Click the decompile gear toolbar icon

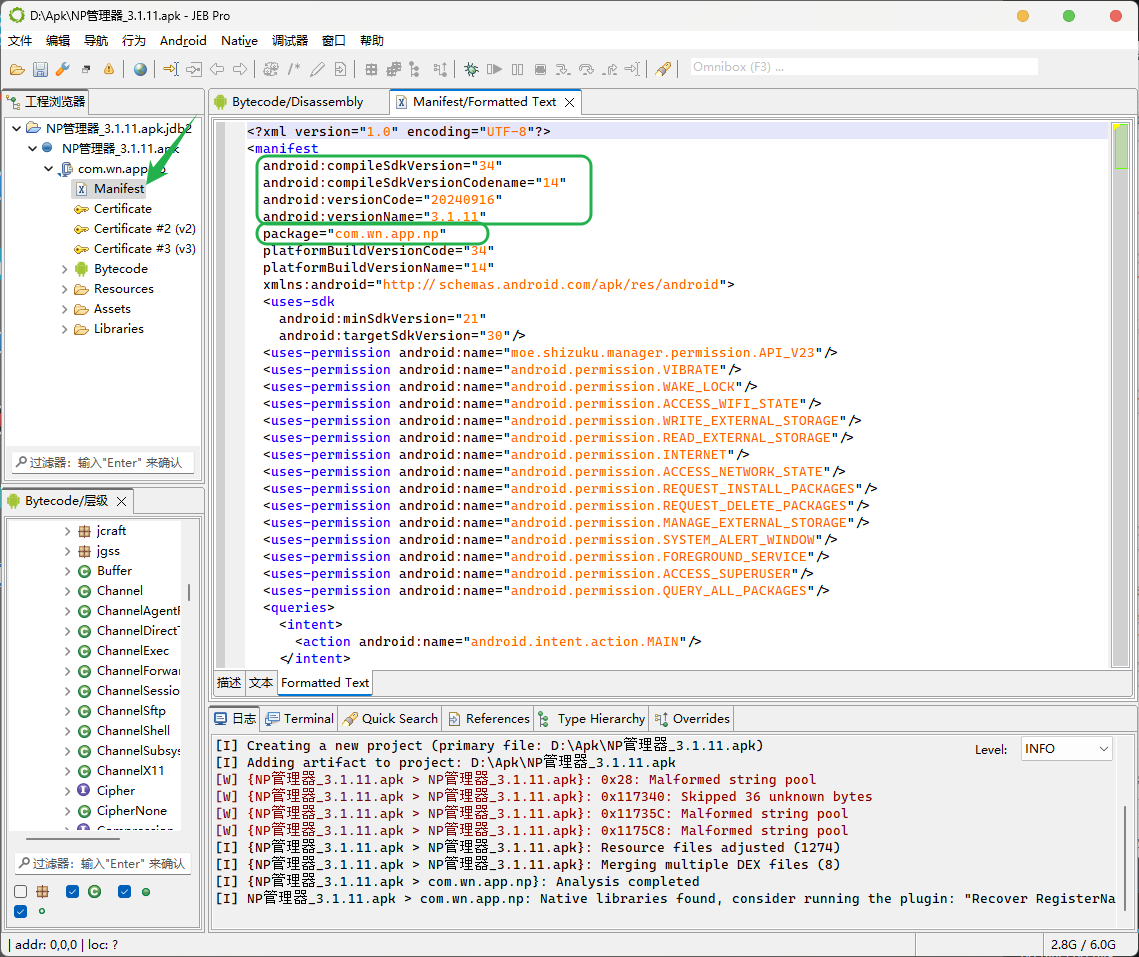(x=271, y=69)
